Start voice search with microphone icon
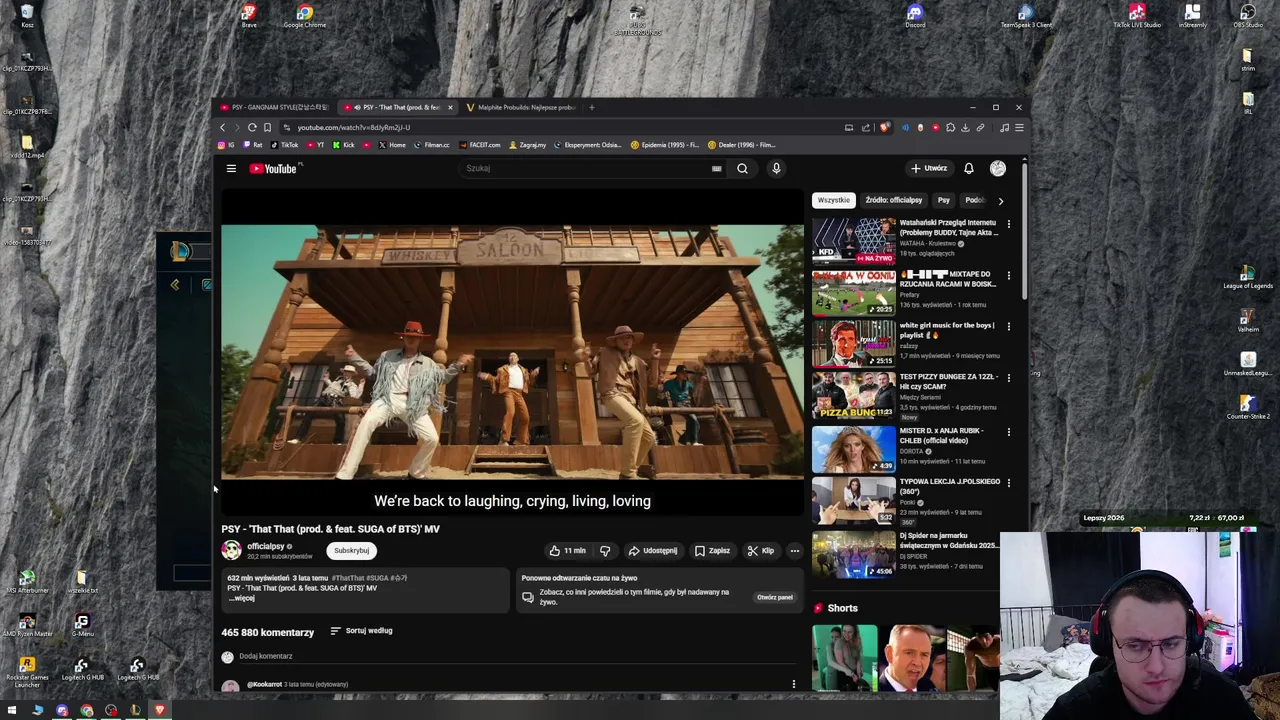 tap(776, 168)
